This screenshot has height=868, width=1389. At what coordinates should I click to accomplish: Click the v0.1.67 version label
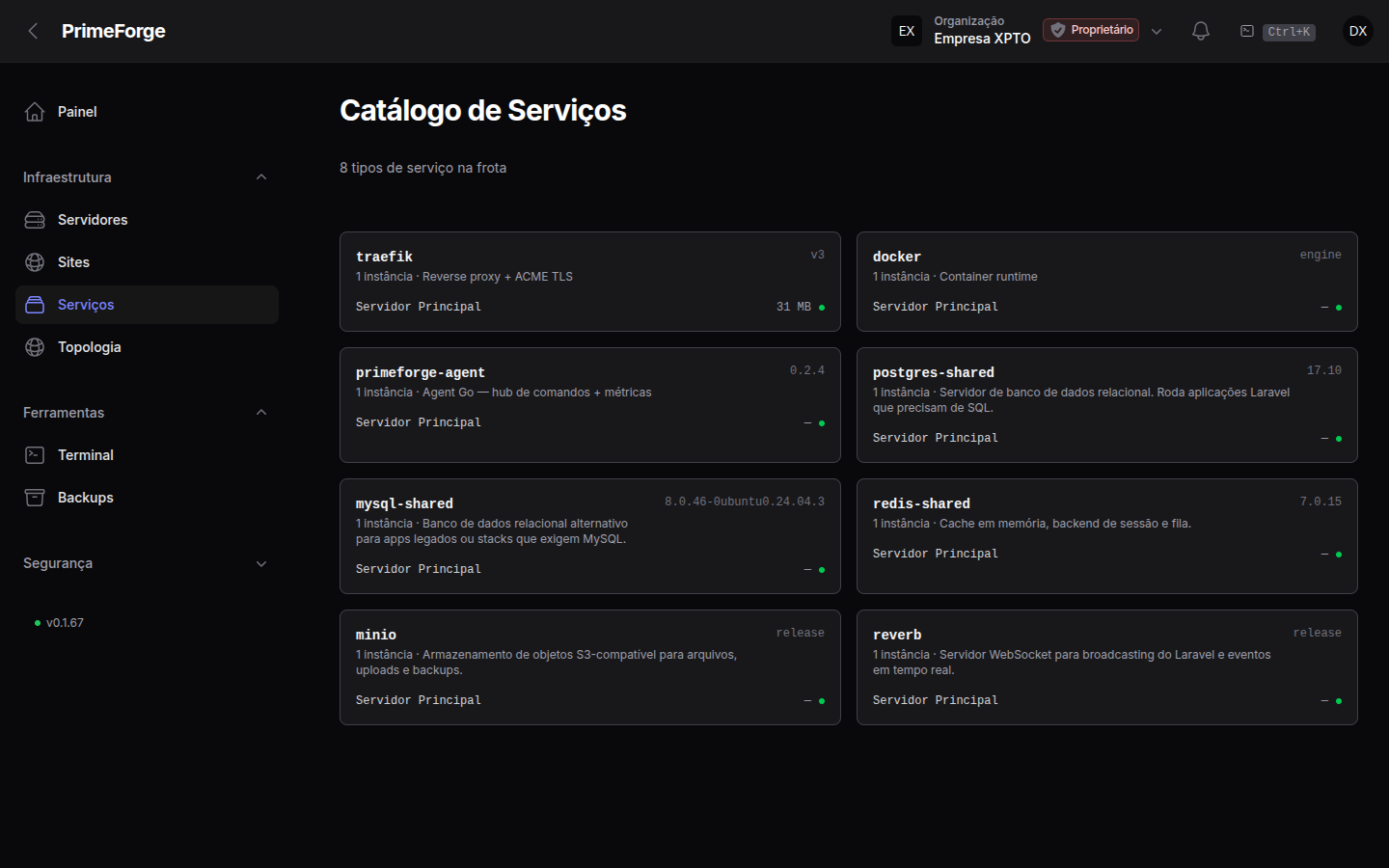(65, 623)
